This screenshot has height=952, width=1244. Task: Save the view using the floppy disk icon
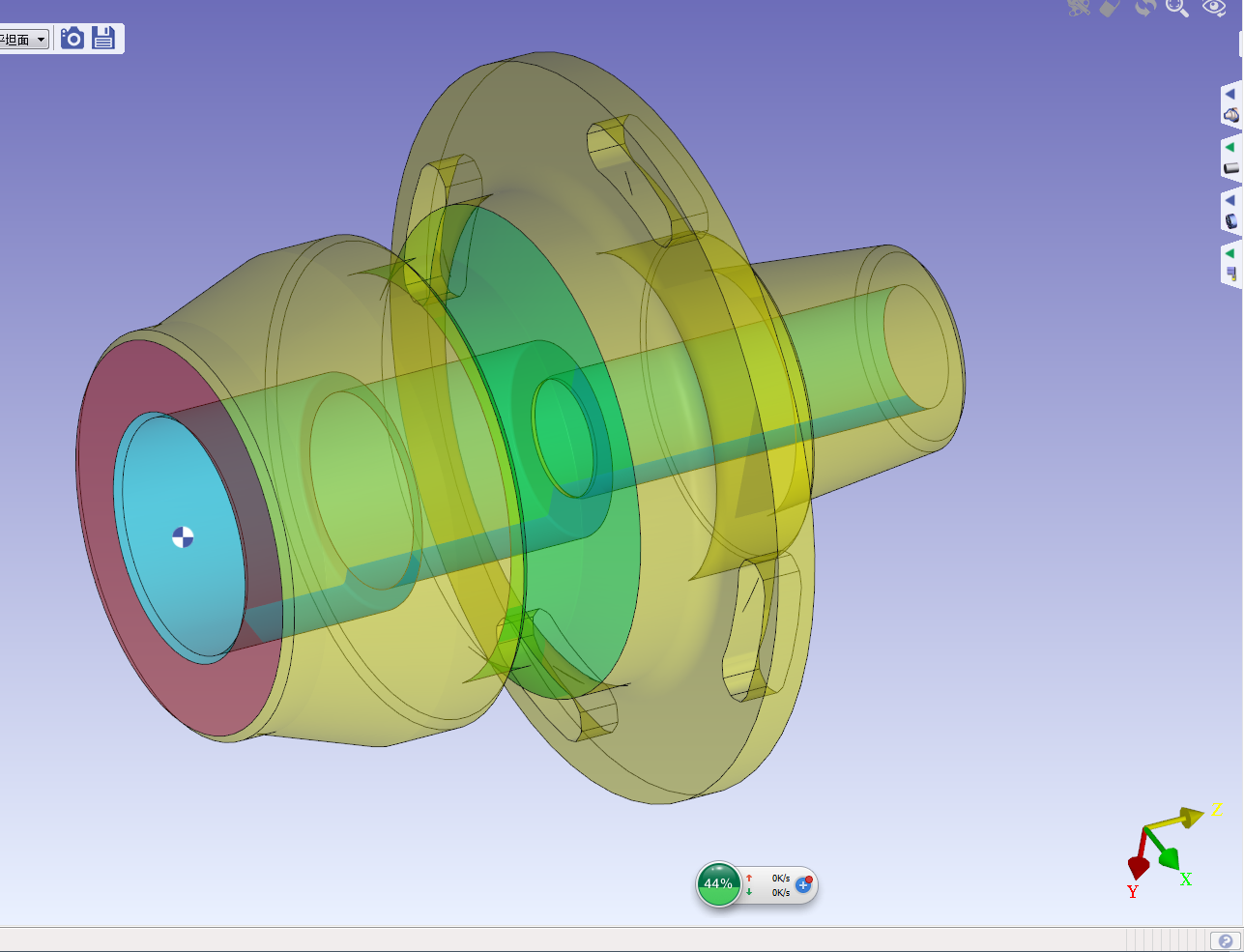tap(103, 38)
